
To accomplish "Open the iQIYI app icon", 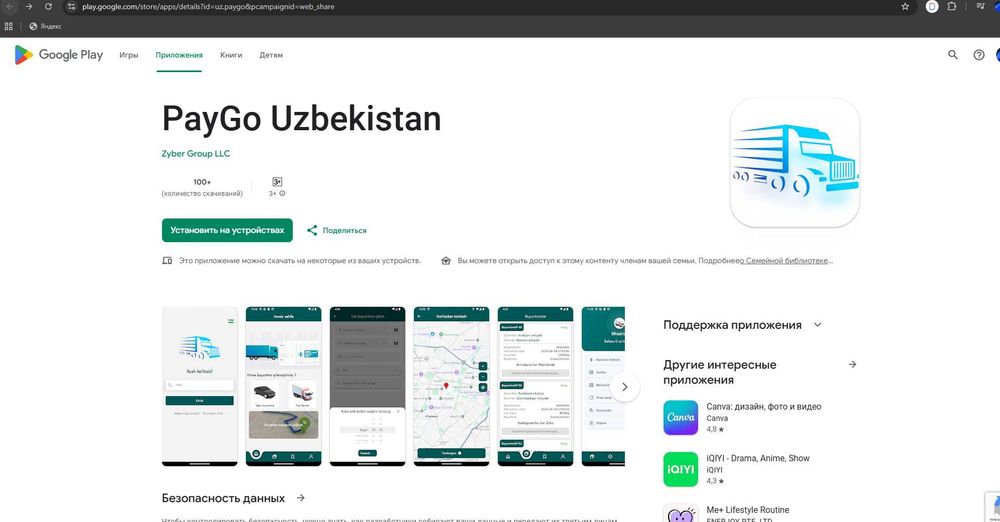I will click(680, 469).
